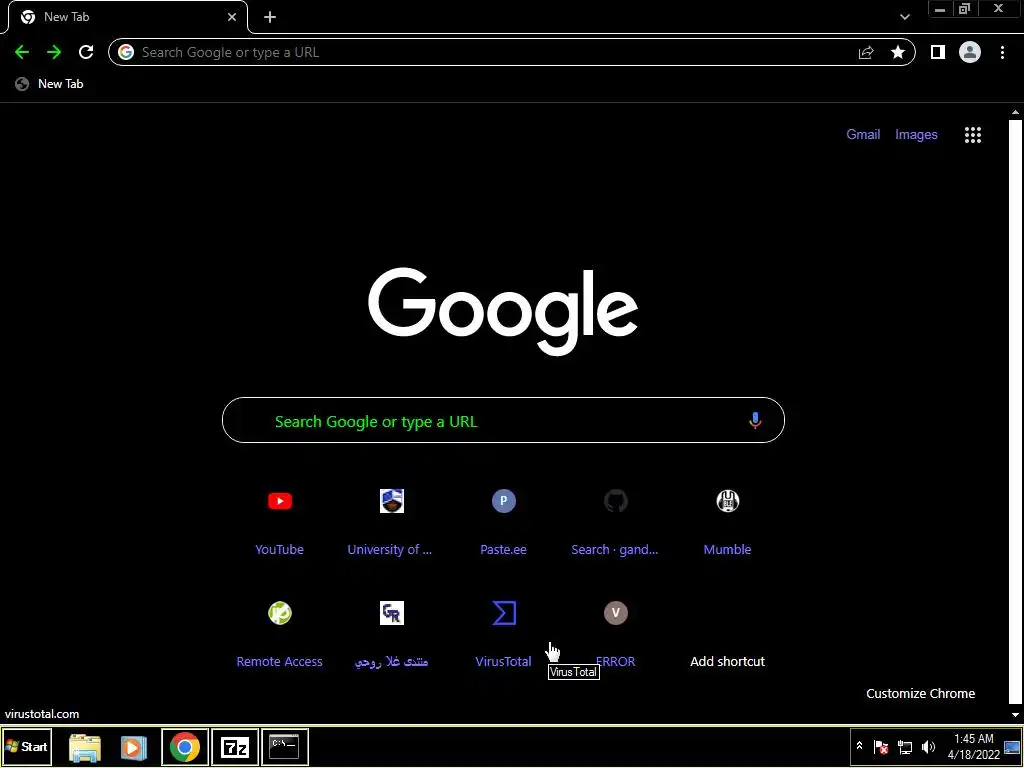
Task: Open the ERROR shortcut icon
Action: tap(616, 613)
